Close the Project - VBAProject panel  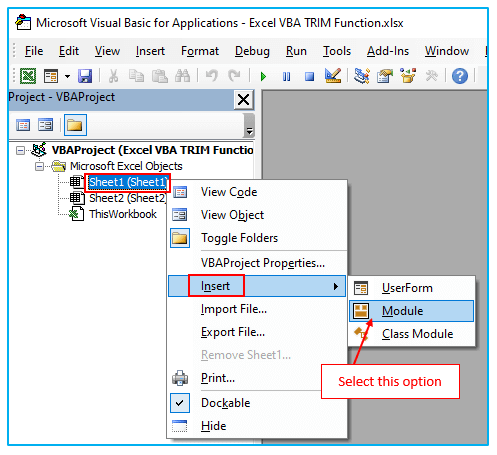click(244, 99)
